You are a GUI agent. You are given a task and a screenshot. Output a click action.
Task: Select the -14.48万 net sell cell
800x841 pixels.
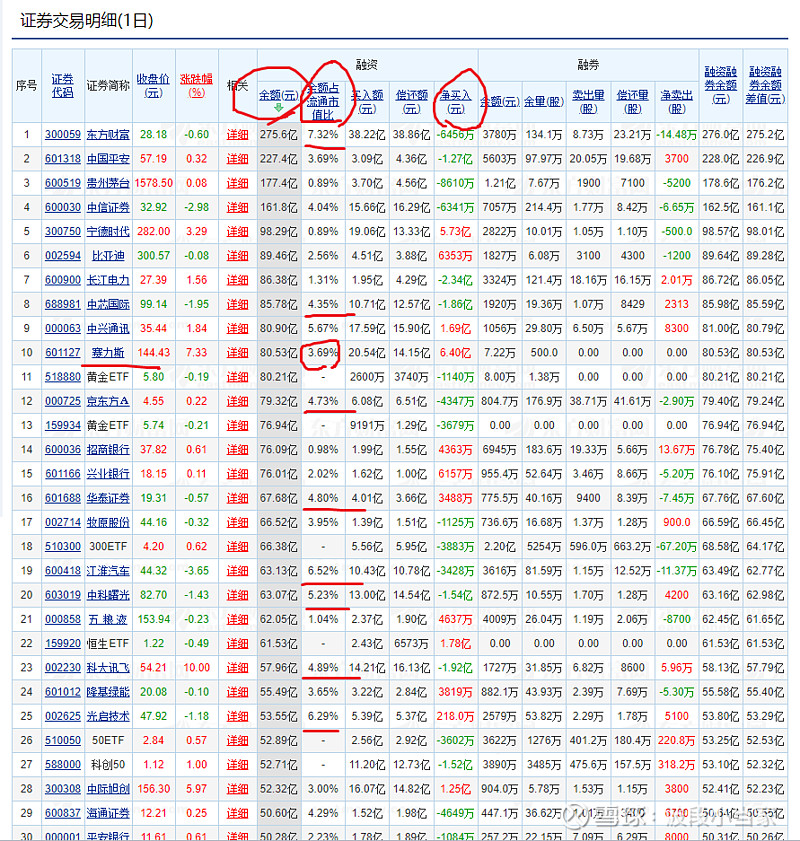coord(677,135)
